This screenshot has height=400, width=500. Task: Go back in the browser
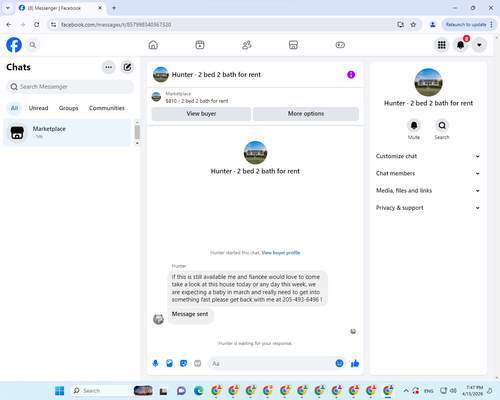point(9,25)
